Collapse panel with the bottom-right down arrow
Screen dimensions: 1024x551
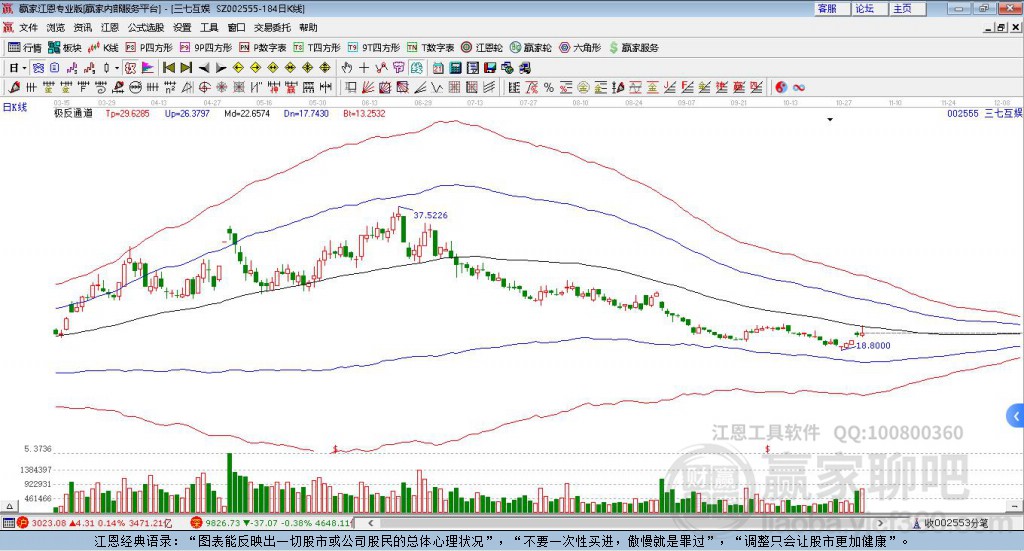click(x=1015, y=506)
